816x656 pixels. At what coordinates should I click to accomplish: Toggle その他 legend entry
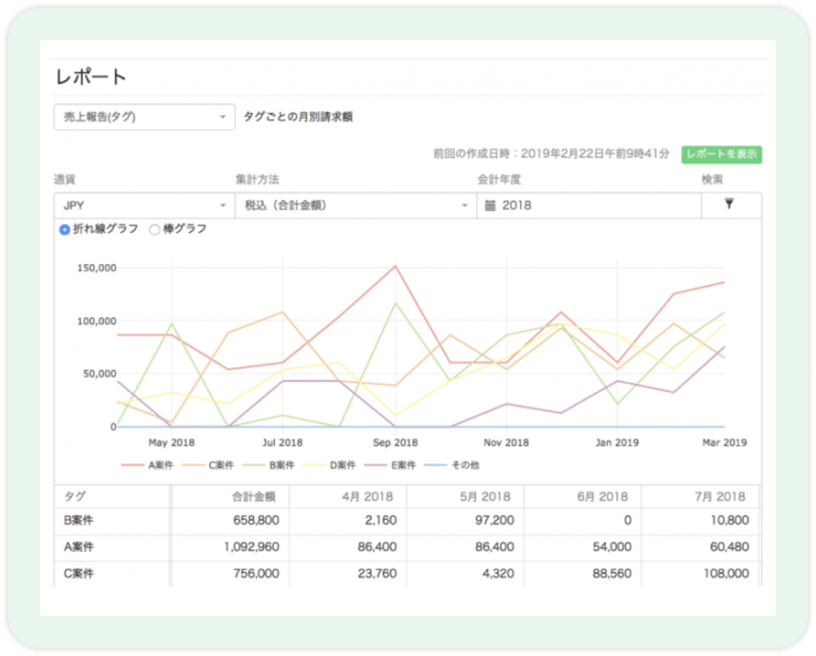tap(457, 465)
